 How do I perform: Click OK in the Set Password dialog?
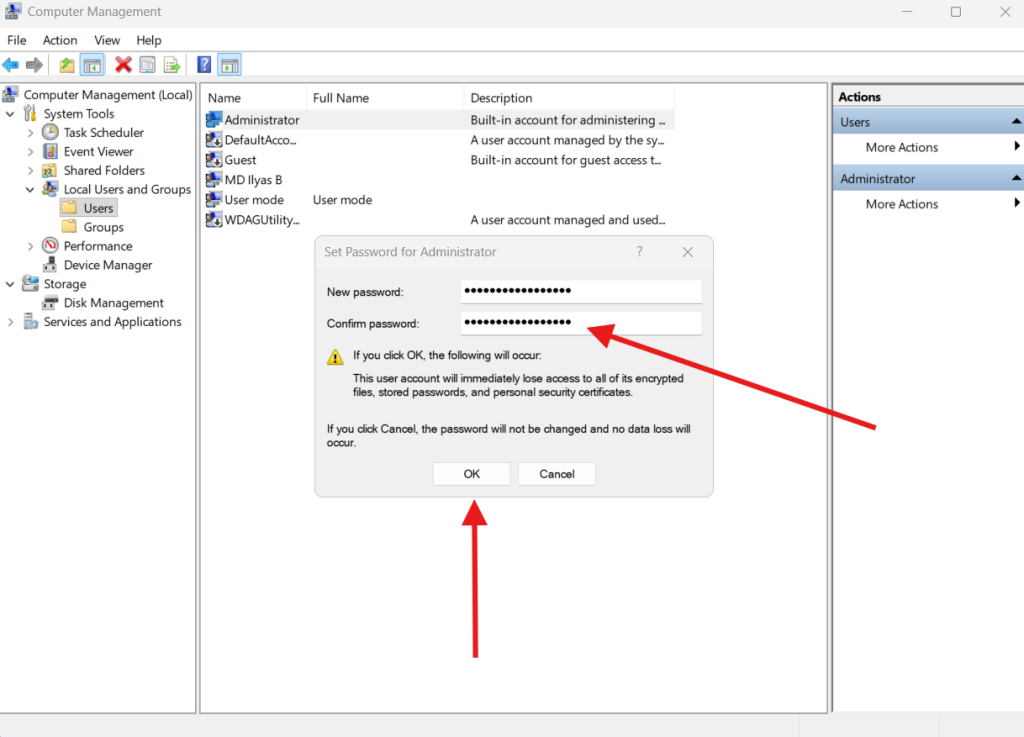tap(471, 473)
